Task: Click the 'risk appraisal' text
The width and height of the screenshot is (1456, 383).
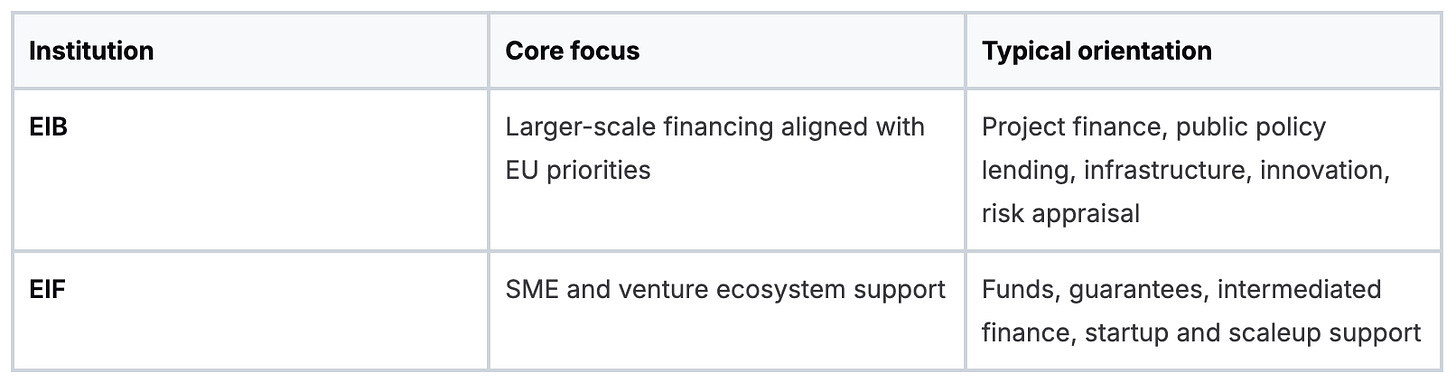Action: point(1061,214)
